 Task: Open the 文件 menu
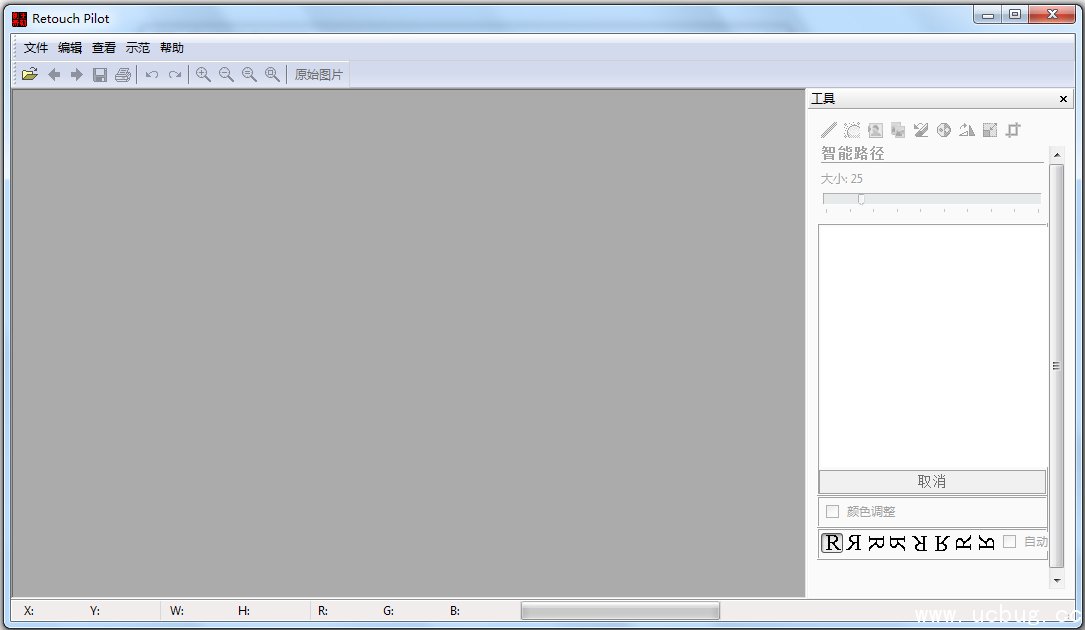tap(36, 48)
